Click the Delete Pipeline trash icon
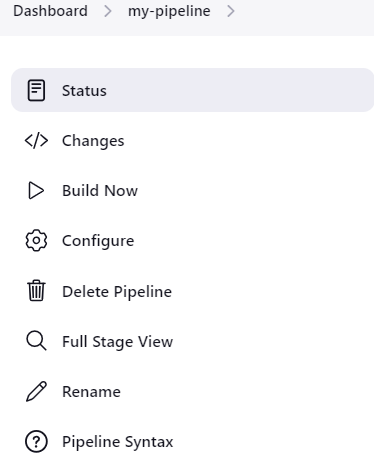The width and height of the screenshot is (374, 465). click(x=36, y=291)
